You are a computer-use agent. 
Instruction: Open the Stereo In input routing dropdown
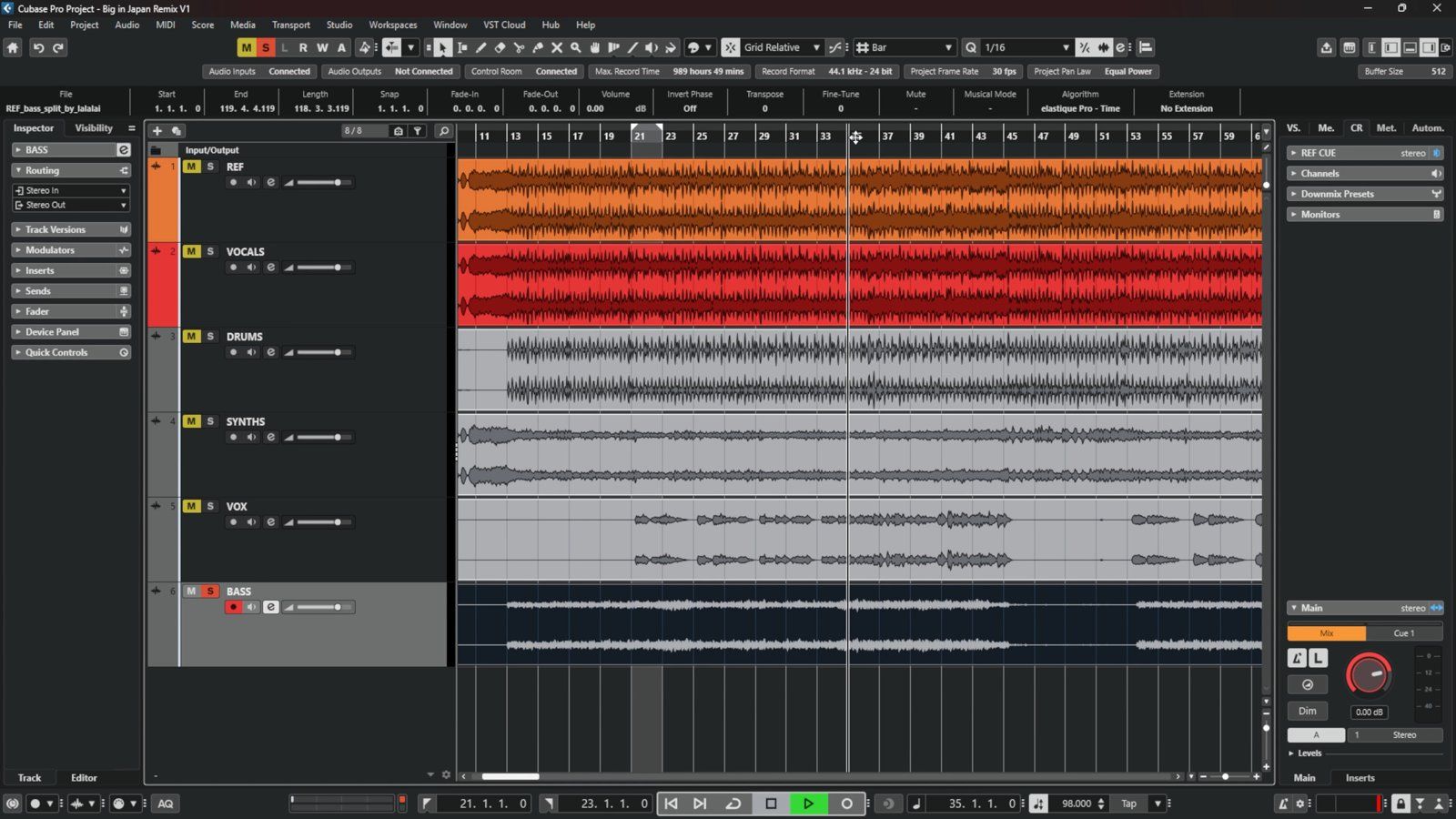click(71, 191)
